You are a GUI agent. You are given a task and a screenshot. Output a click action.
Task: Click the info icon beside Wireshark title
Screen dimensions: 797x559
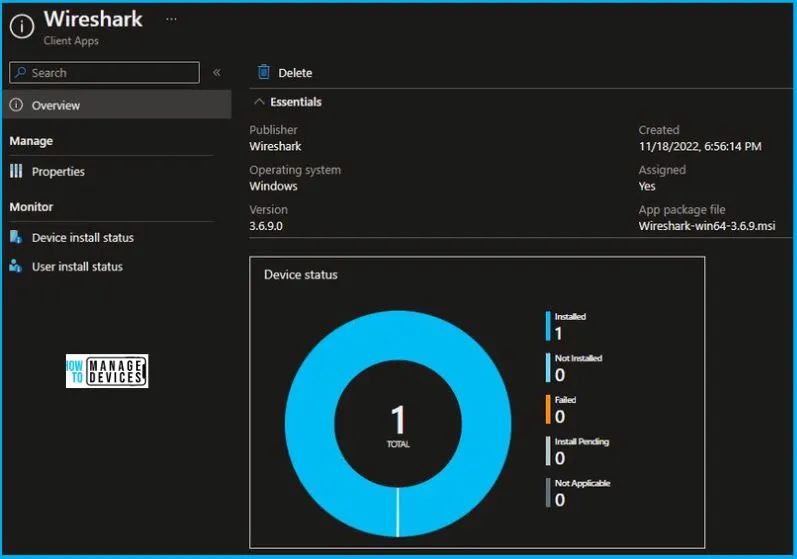click(22, 25)
